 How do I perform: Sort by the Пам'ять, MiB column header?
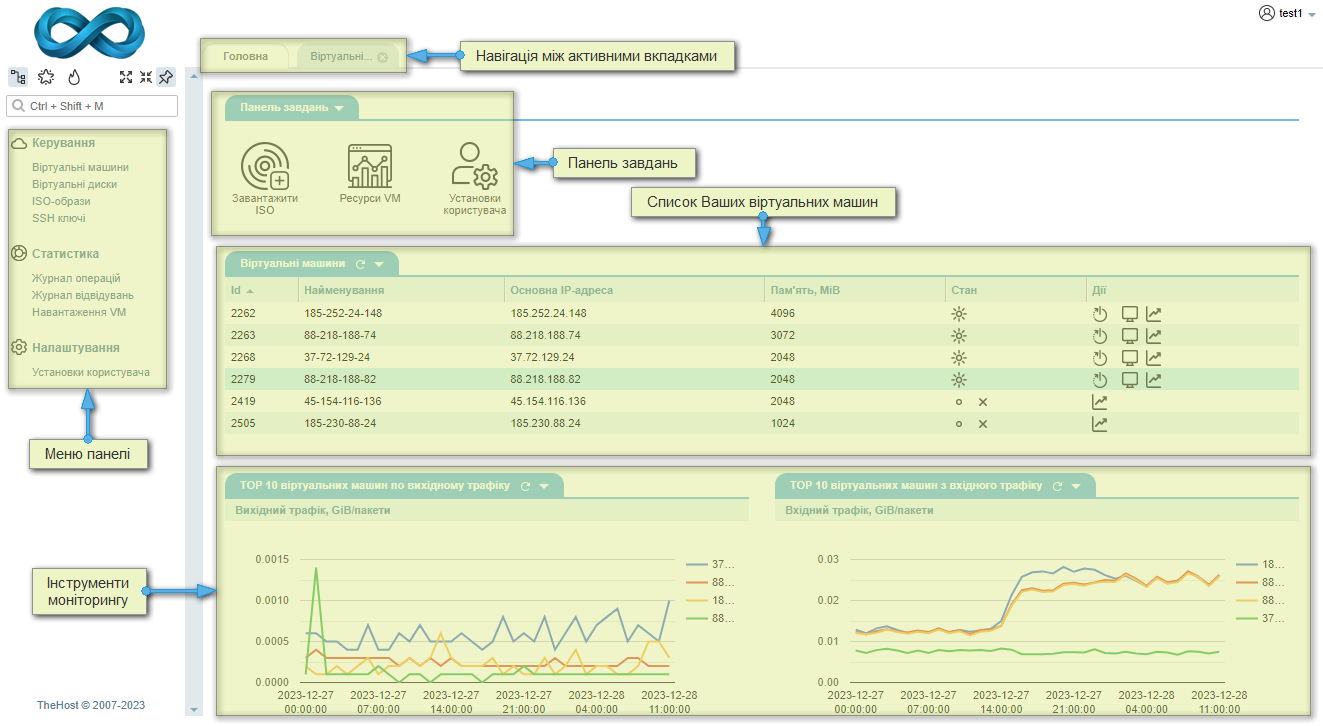[804, 290]
